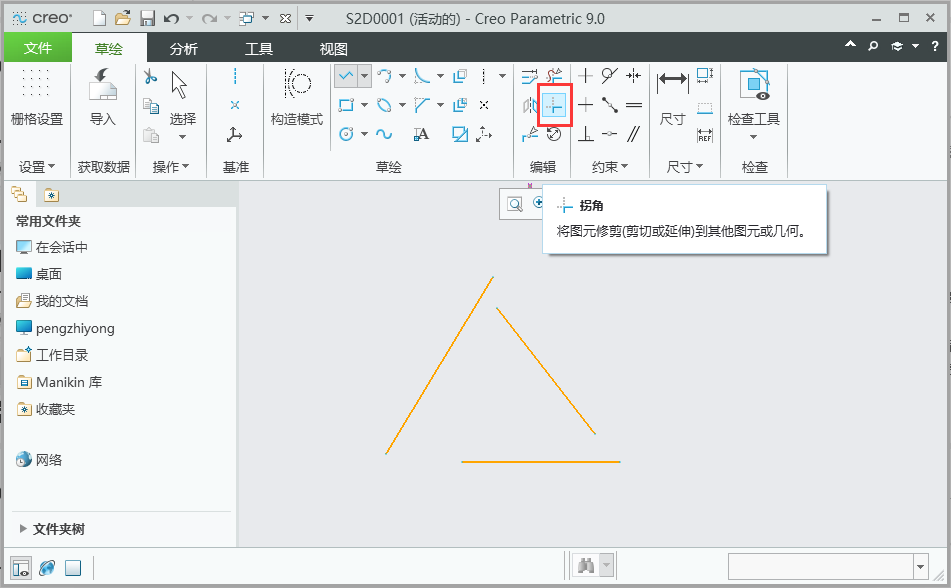Click the 导入 import button
The width and height of the screenshot is (951, 588).
(x=103, y=95)
